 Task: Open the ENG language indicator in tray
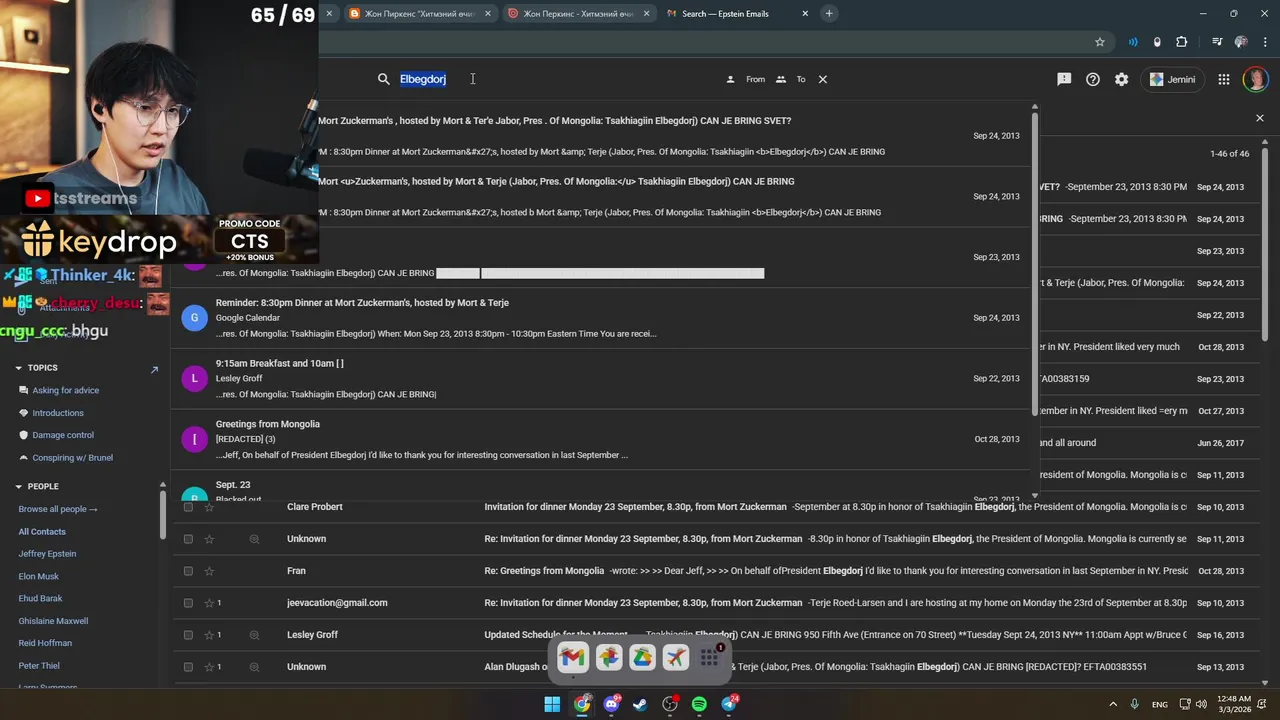pos(1160,705)
